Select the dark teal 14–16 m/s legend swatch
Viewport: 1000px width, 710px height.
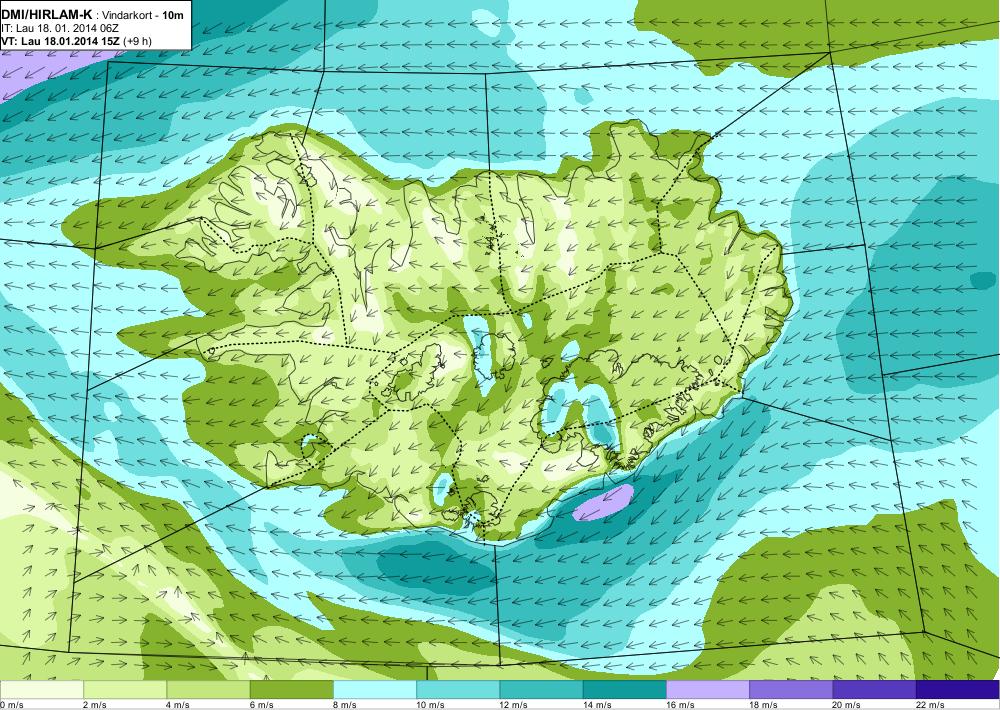[625, 690]
